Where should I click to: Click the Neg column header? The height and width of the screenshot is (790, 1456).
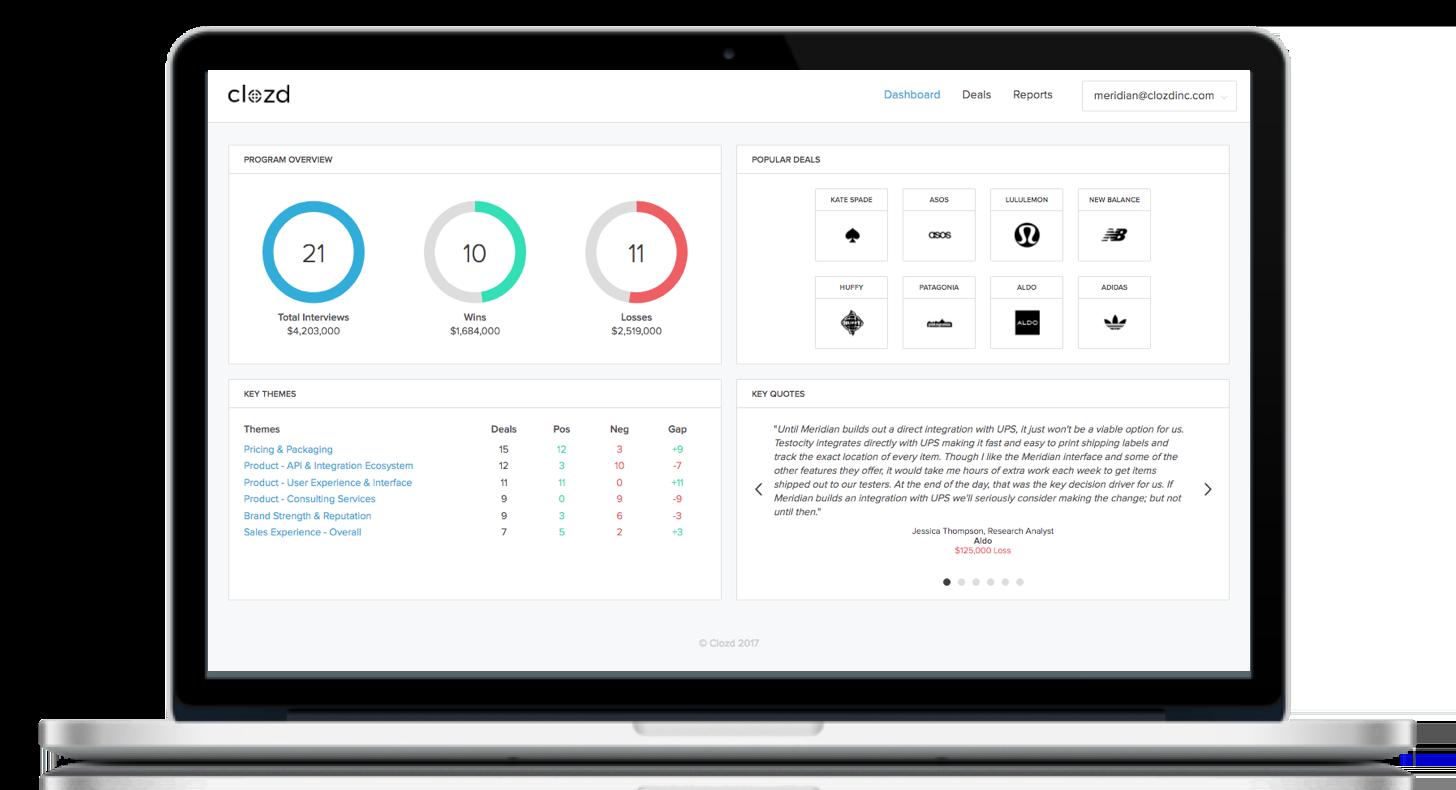coord(619,429)
